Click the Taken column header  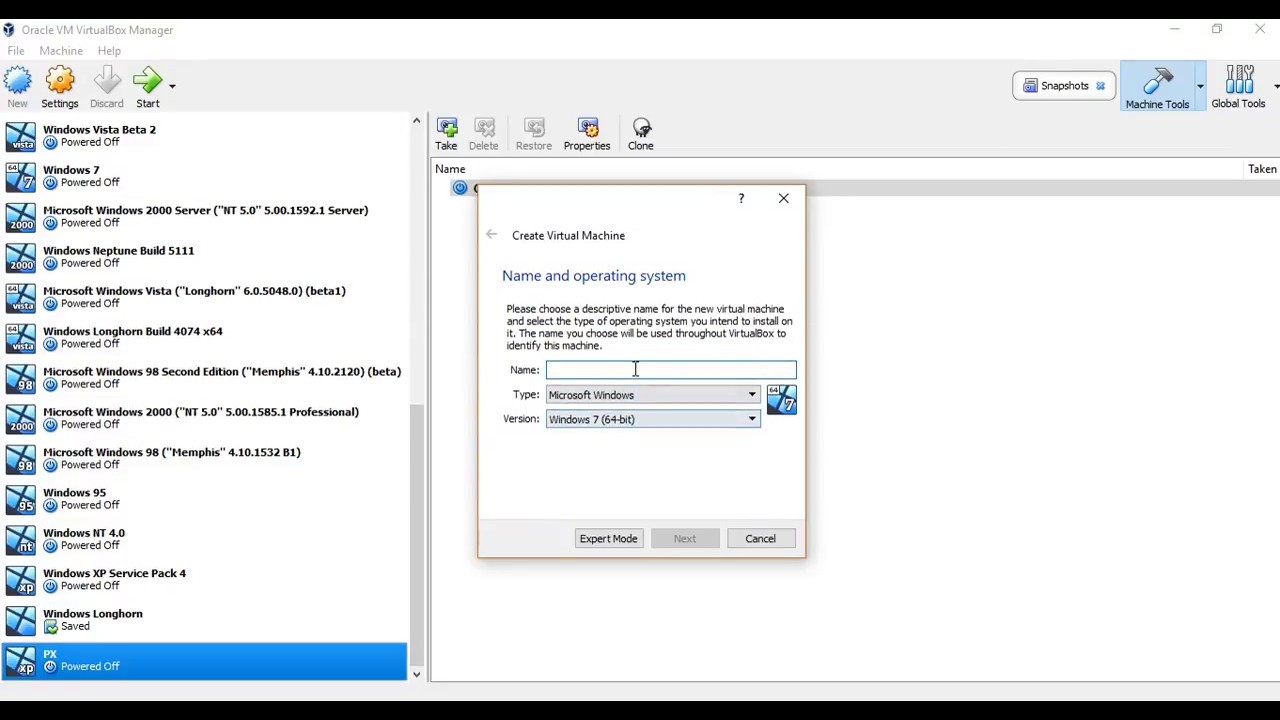[1262, 169]
